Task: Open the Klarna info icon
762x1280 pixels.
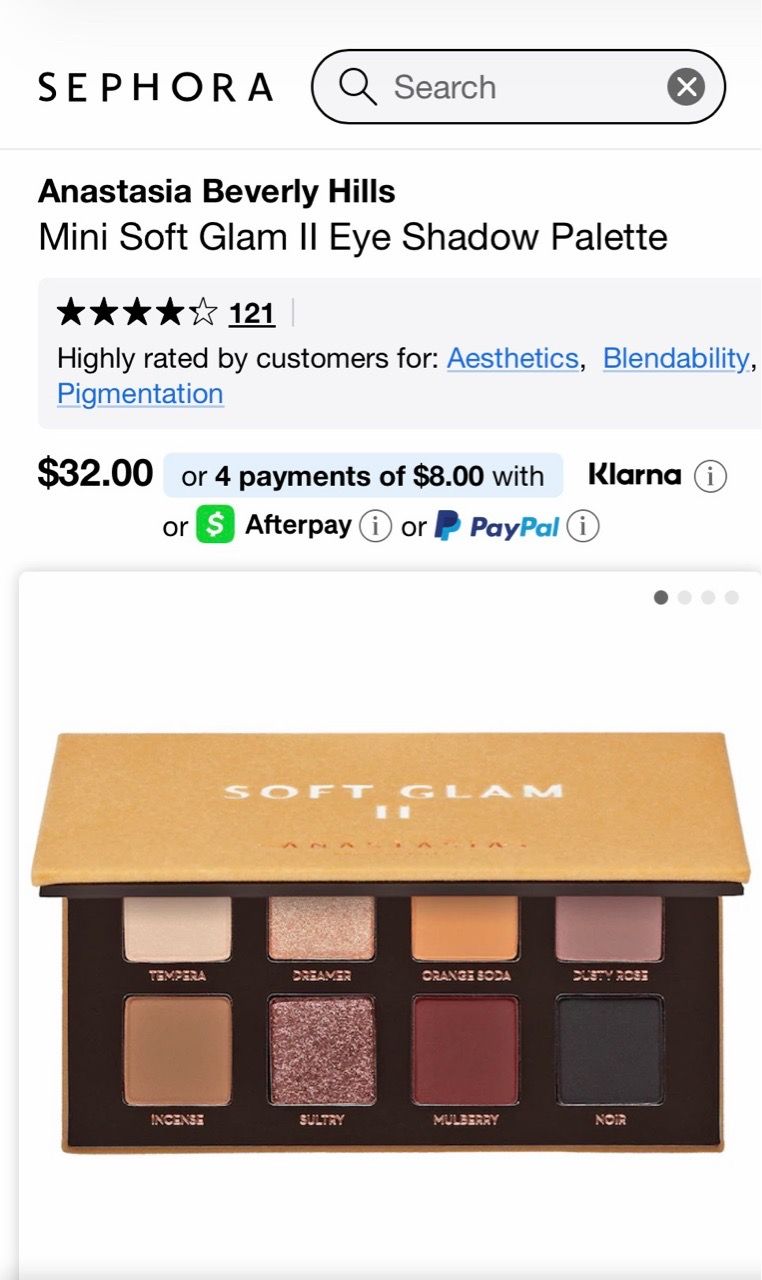Action: pos(710,477)
